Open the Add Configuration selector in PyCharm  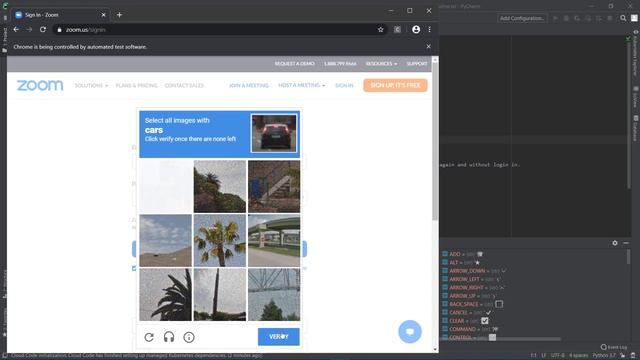point(522,18)
